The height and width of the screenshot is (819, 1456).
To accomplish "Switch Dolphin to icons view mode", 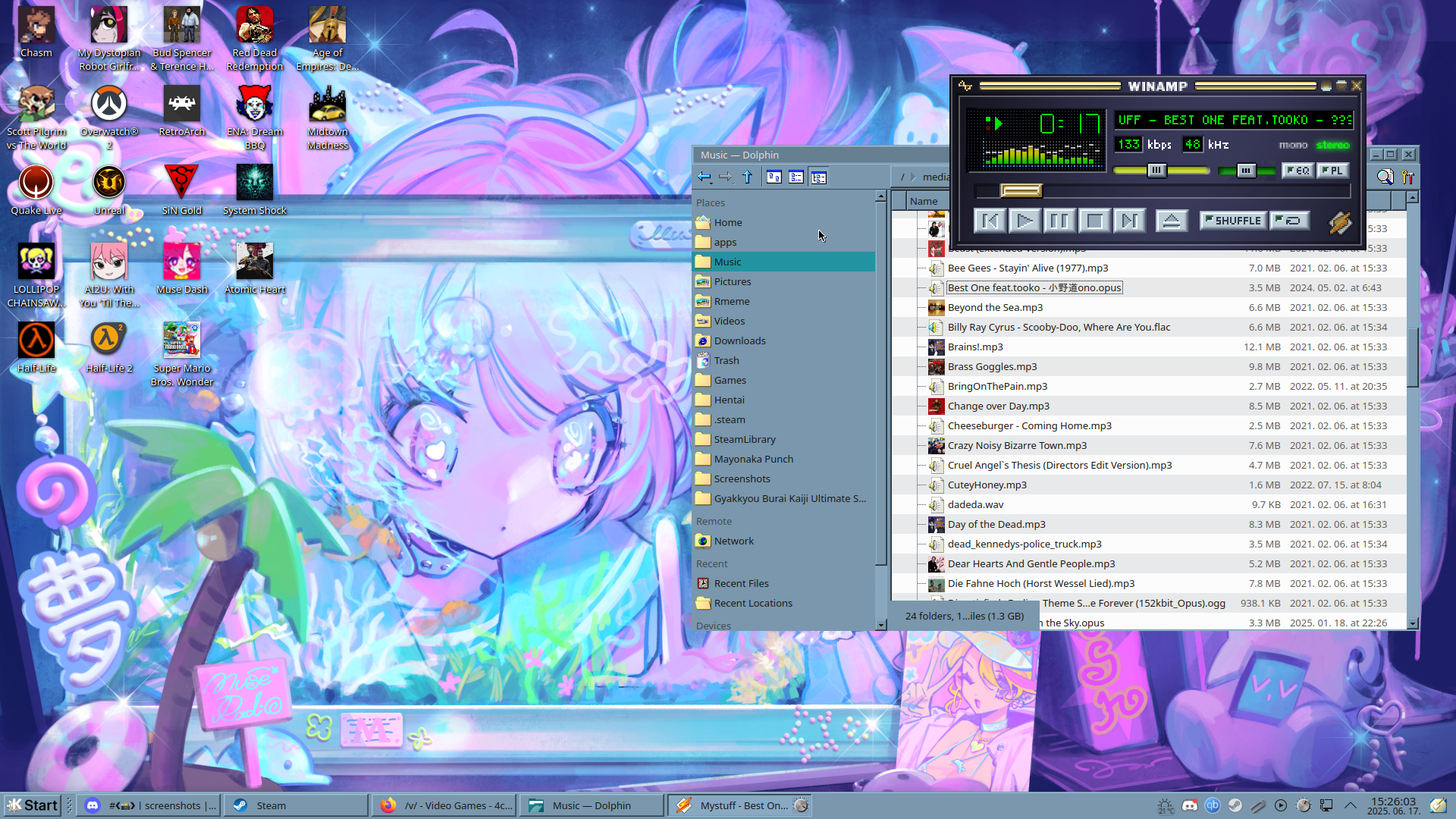I will tap(774, 177).
